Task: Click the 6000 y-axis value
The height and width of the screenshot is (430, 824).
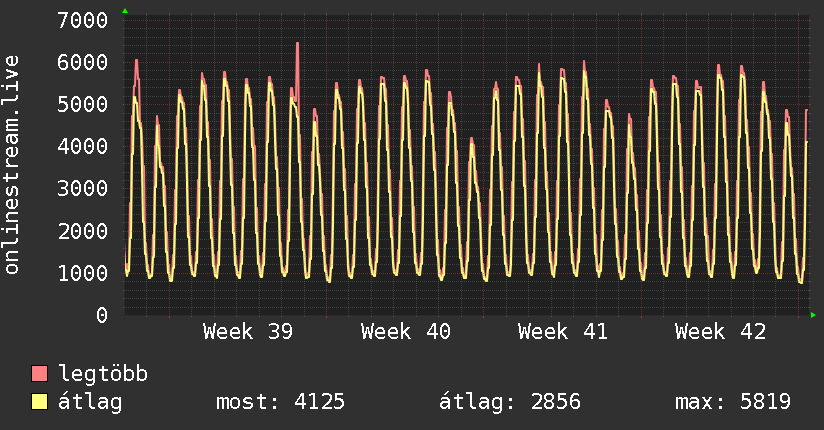Action: pos(83,62)
